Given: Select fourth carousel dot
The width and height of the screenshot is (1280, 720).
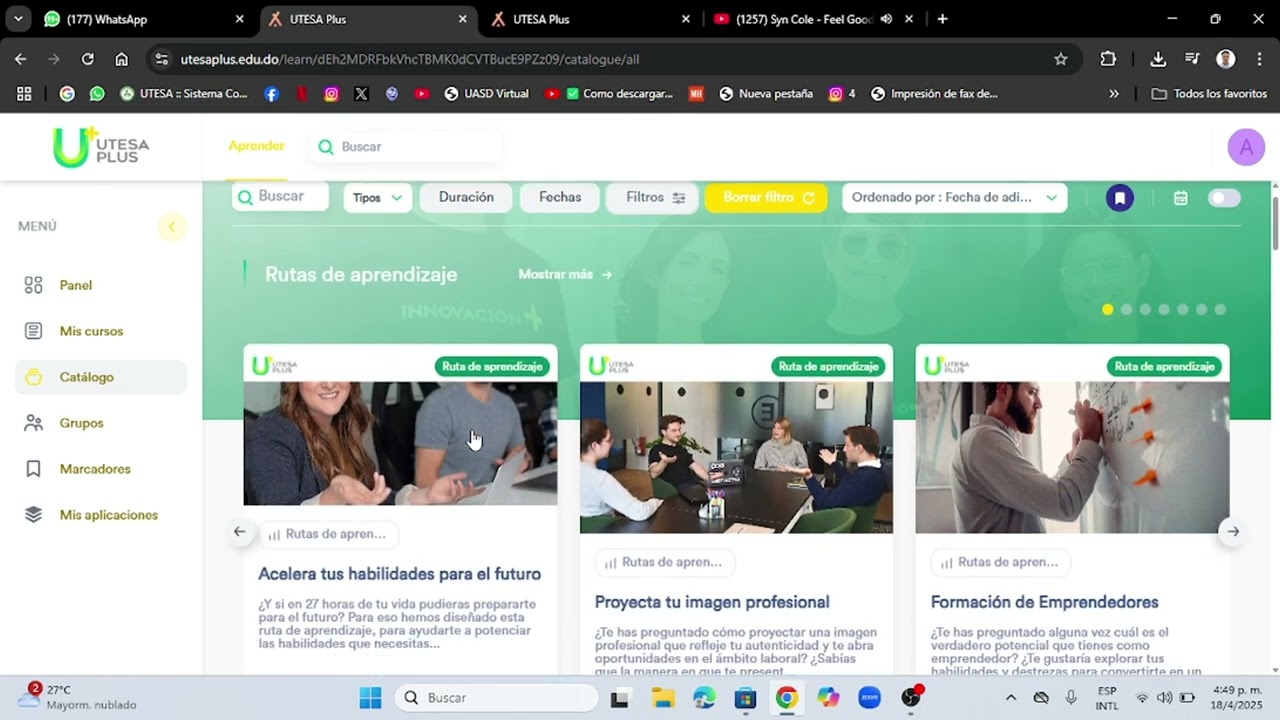Looking at the screenshot, I should [1164, 310].
